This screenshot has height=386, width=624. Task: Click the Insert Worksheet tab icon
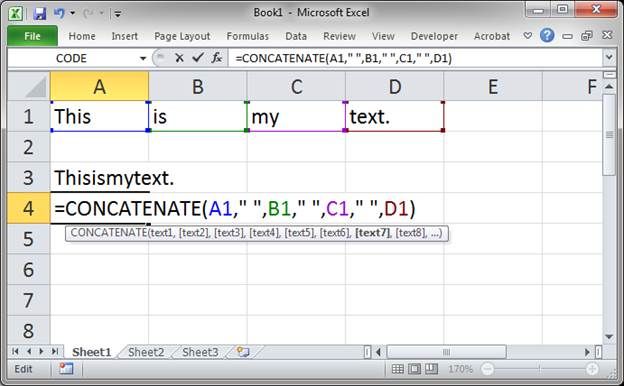[x=243, y=352]
